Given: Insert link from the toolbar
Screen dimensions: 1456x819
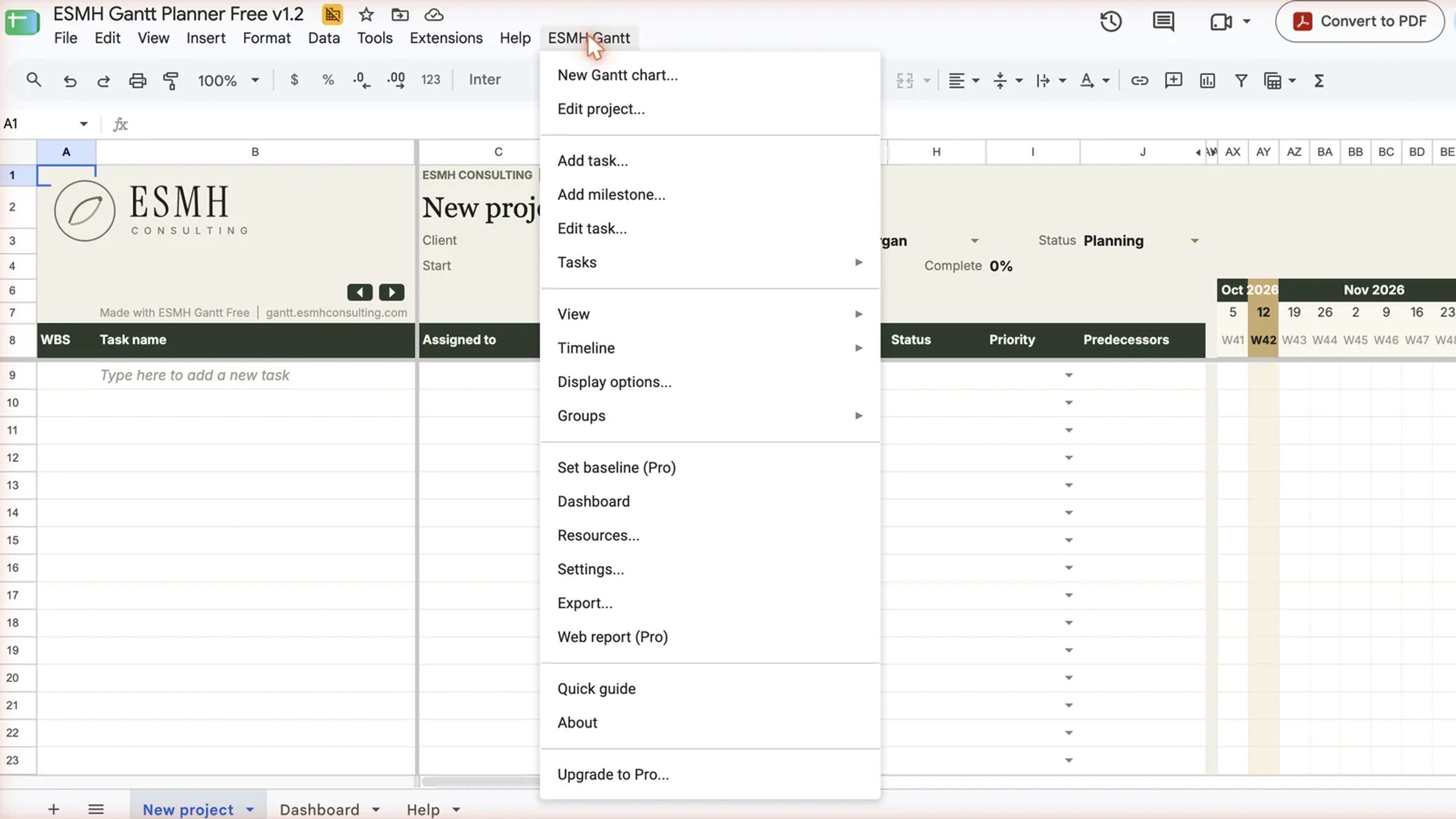Looking at the screenshot, I should (1139, 80).
